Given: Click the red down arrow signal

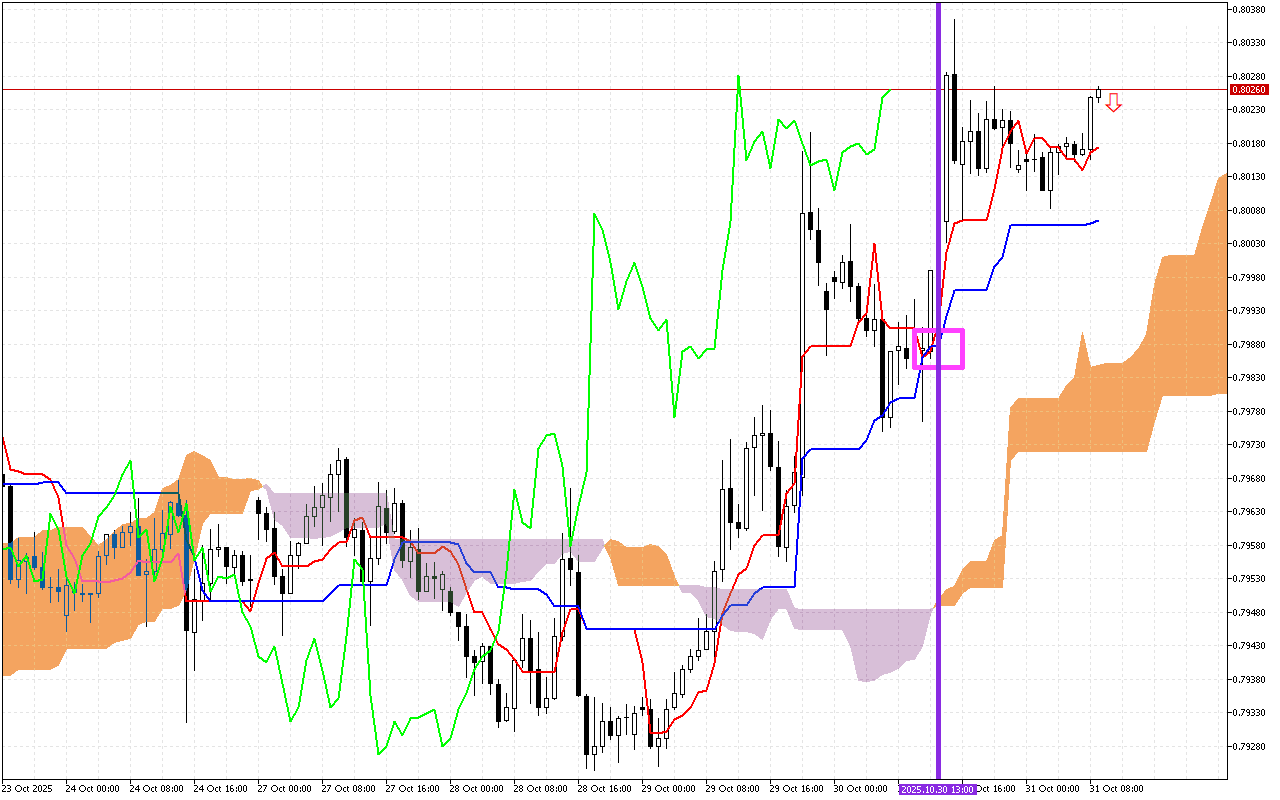Looking at the screenshot, I should (x=1113, y=102).
